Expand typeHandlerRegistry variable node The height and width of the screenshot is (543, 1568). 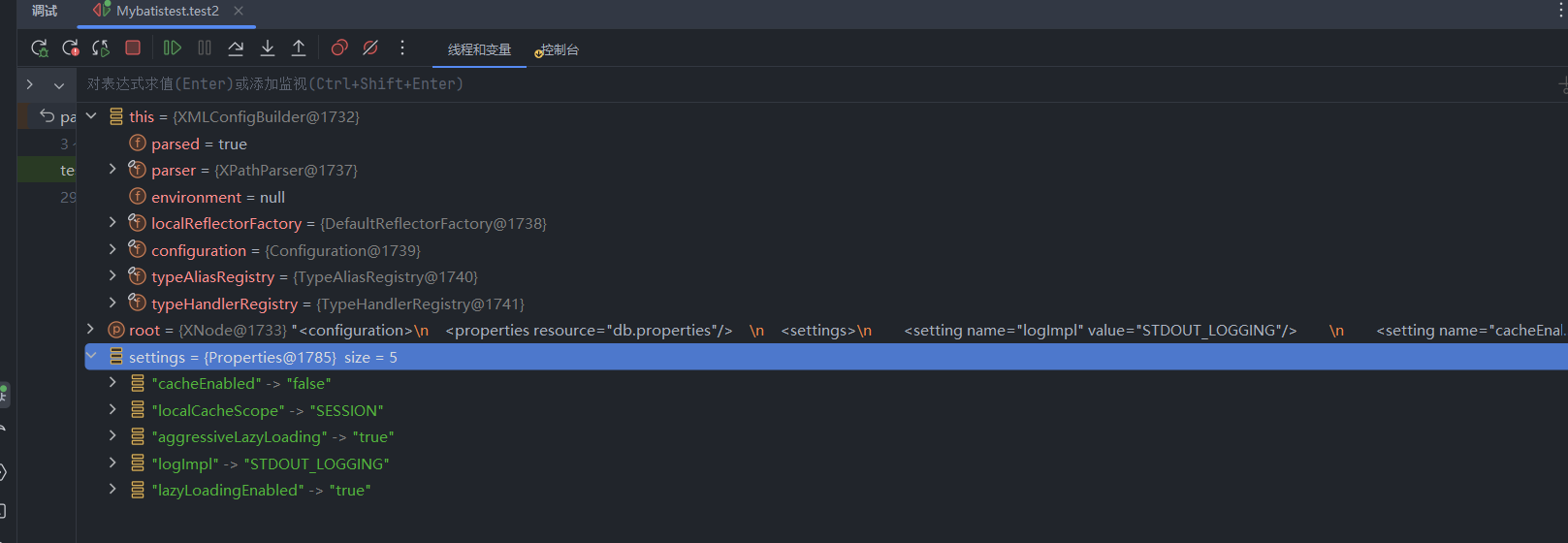[112, 303]
